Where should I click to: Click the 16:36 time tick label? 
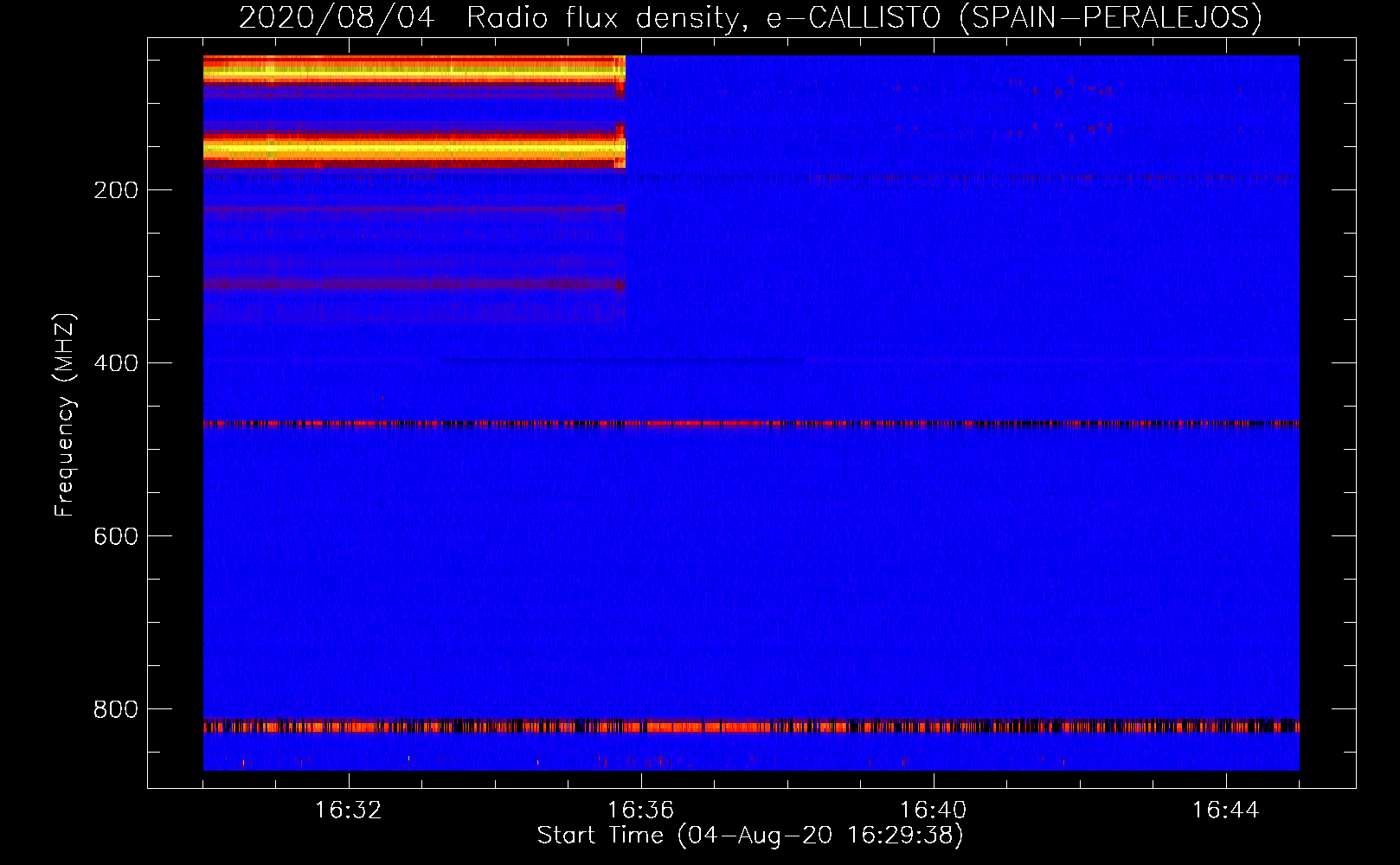pyautogui.click(x=640, y=811)
